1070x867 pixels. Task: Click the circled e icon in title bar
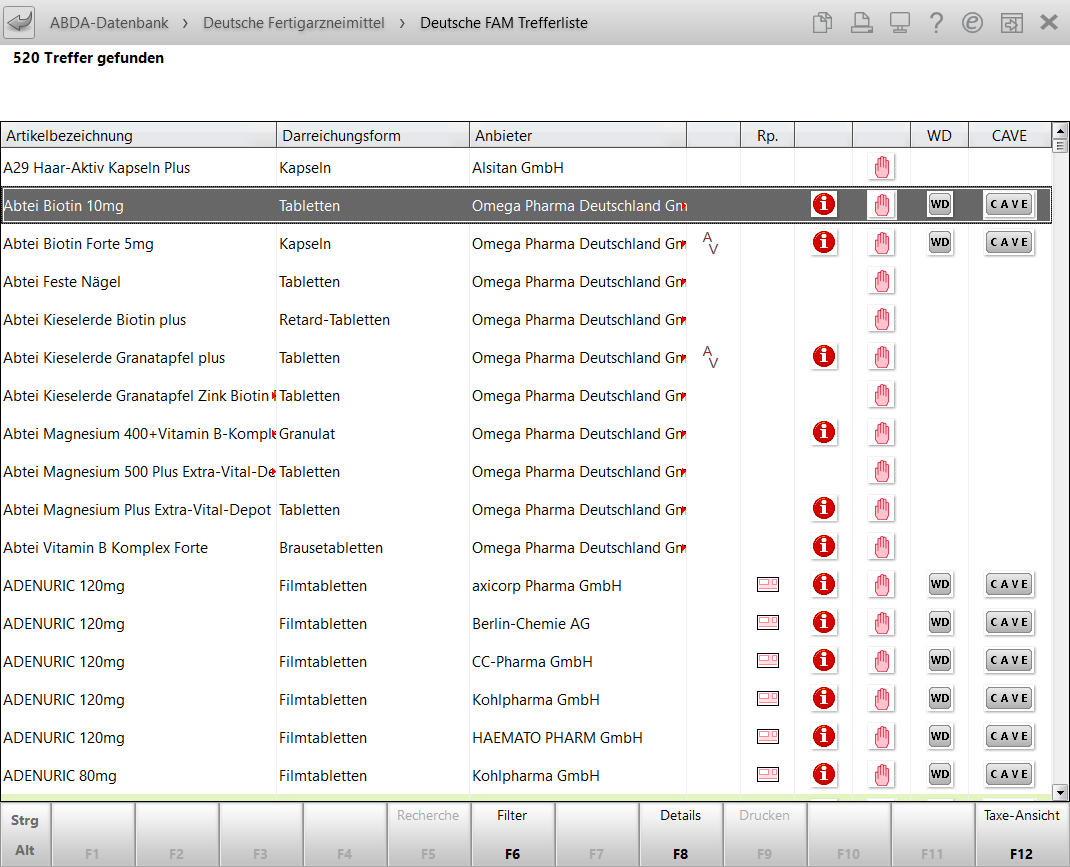[972, 22]
